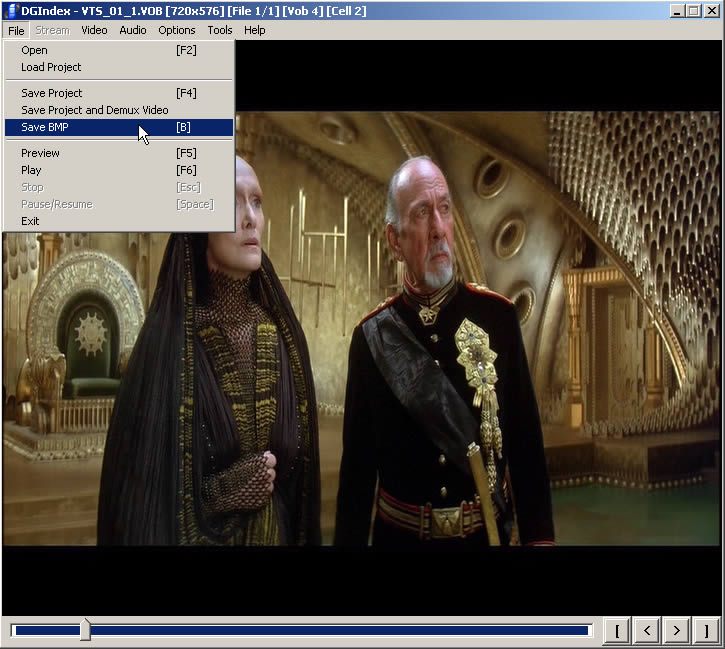Open the Tools menu
The height and width of the screenshot is (649, 725).
coord(220,31)
